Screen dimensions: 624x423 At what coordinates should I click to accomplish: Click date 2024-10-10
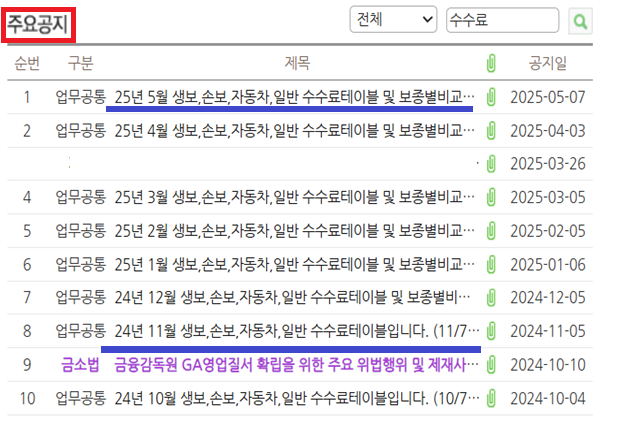tap(548, 365)
